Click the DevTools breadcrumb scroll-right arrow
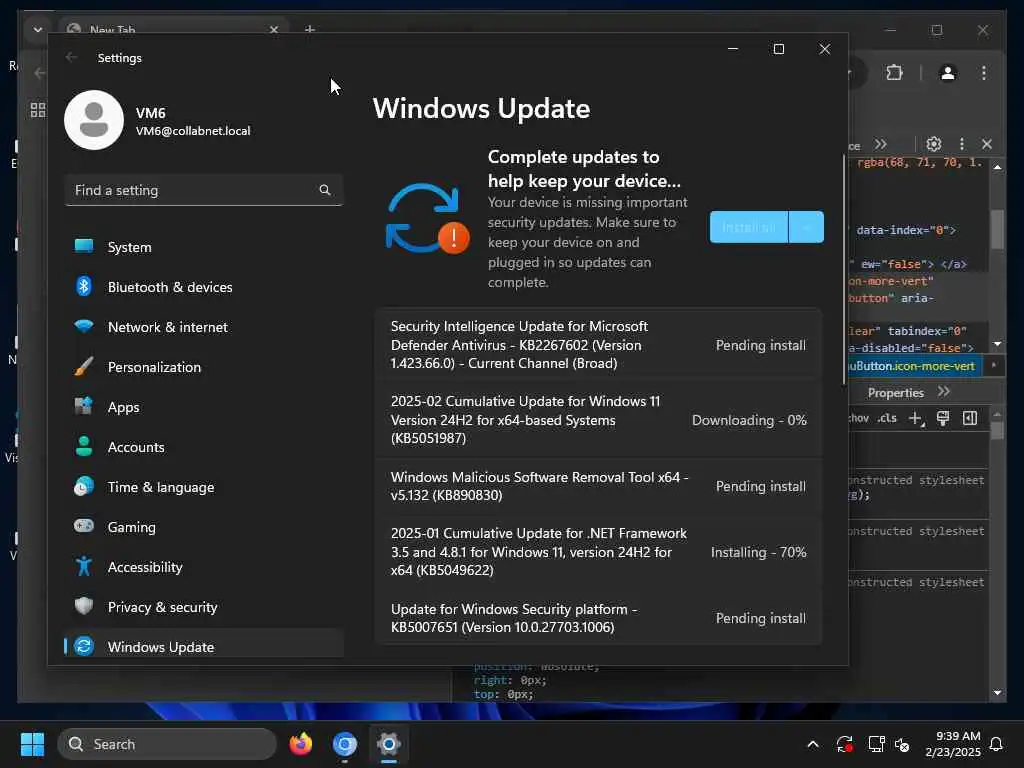 pyautogui.click(x=993, y=366)
